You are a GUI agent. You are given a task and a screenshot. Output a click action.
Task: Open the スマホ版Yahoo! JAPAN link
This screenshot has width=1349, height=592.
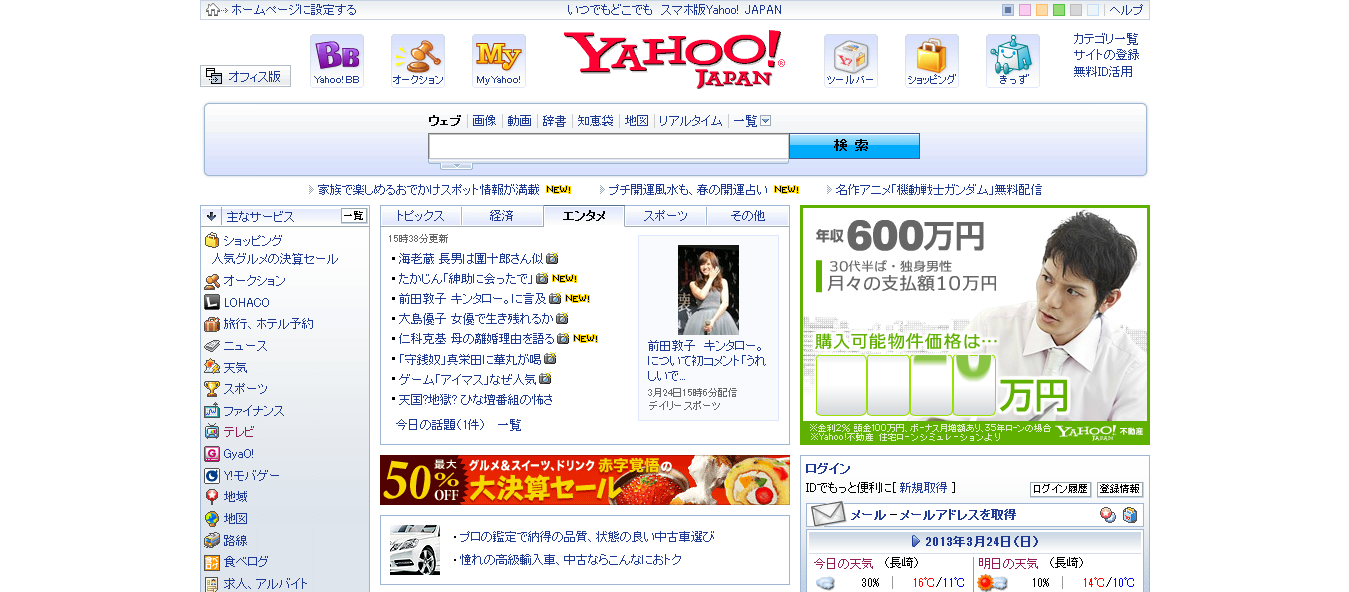pos(721,10)
